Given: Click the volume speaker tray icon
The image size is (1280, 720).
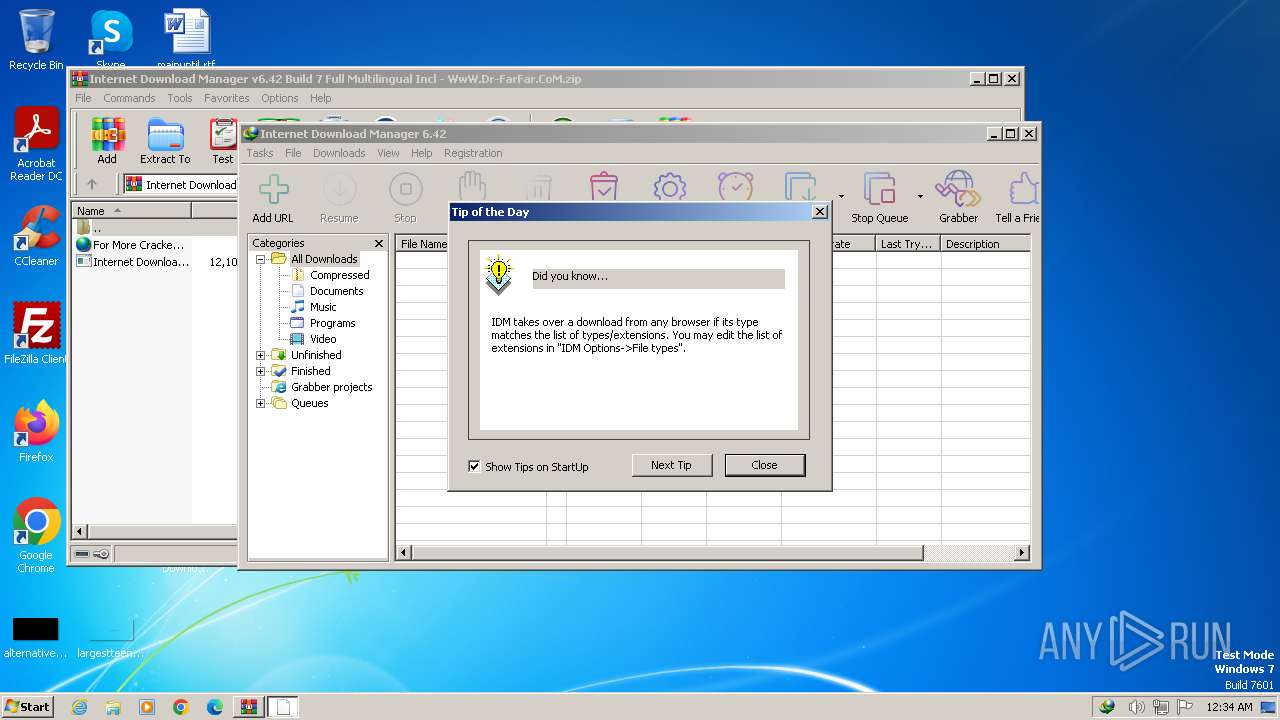Looking at the screenshot, I should coord(1137,707).
